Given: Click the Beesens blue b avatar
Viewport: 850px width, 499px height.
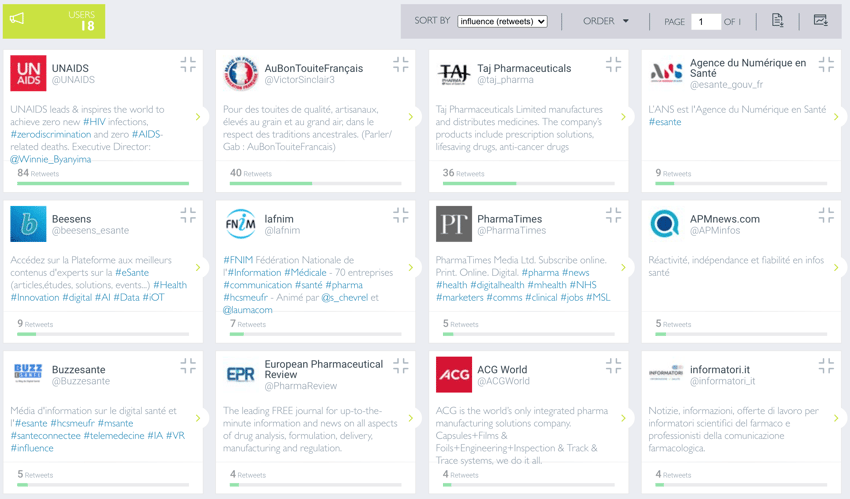Looking at the screenshot, I should (28, 224).
